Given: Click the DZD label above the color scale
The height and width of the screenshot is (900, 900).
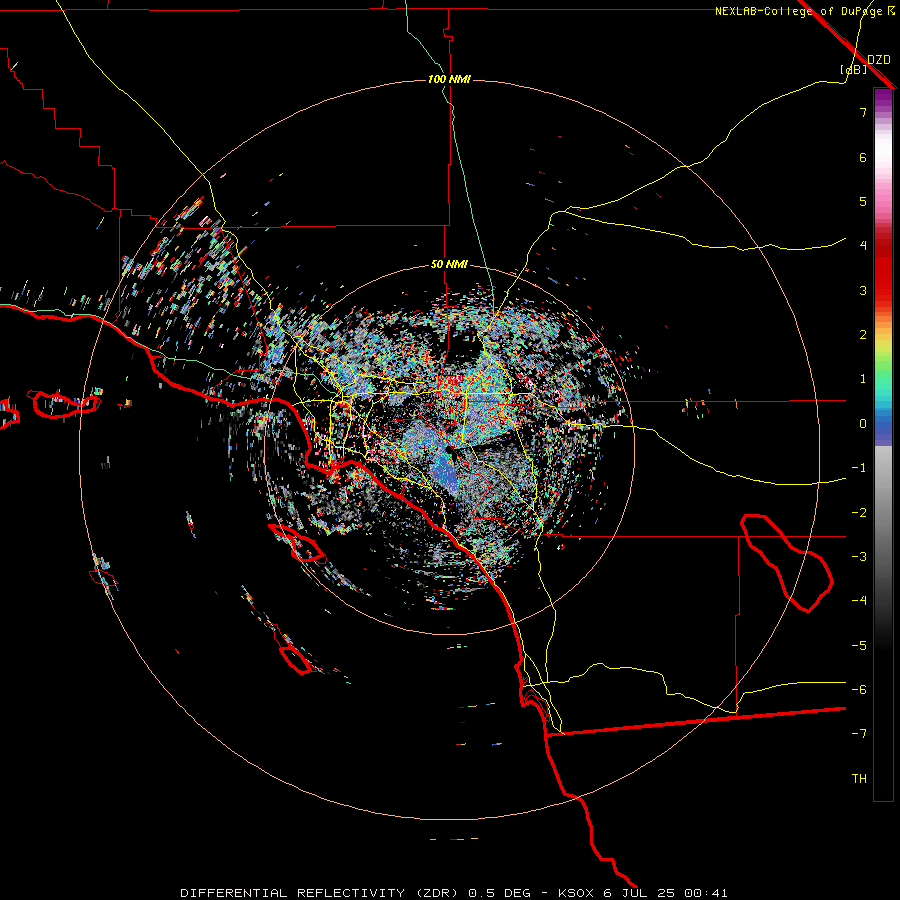Looking at the screenshot, I should coord(879,60).
